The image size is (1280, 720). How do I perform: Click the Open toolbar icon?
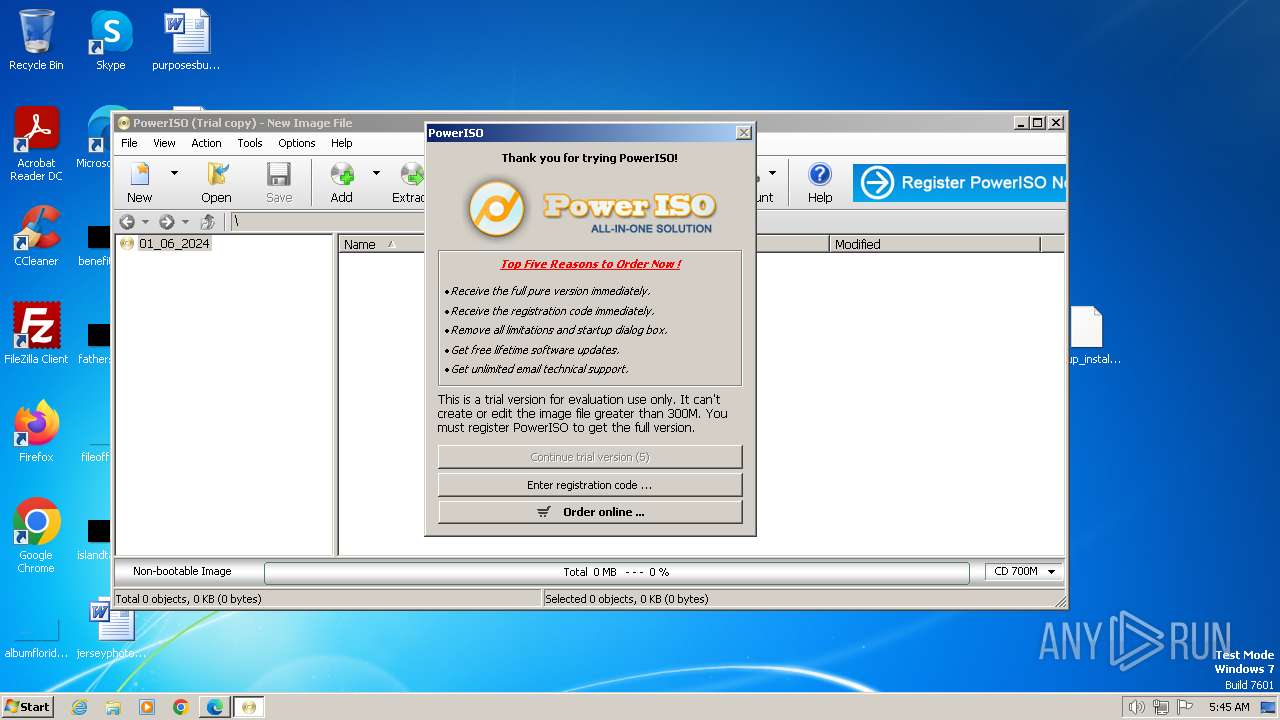coord(216,183)
